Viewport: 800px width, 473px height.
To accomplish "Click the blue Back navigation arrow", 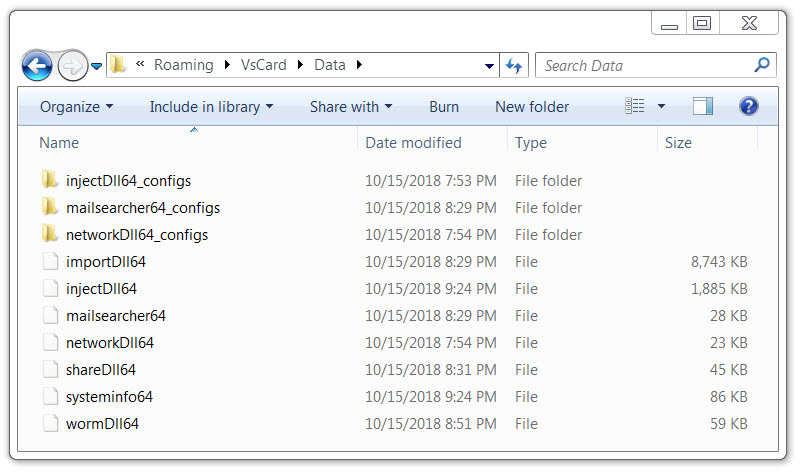I will tap(37, 66).
